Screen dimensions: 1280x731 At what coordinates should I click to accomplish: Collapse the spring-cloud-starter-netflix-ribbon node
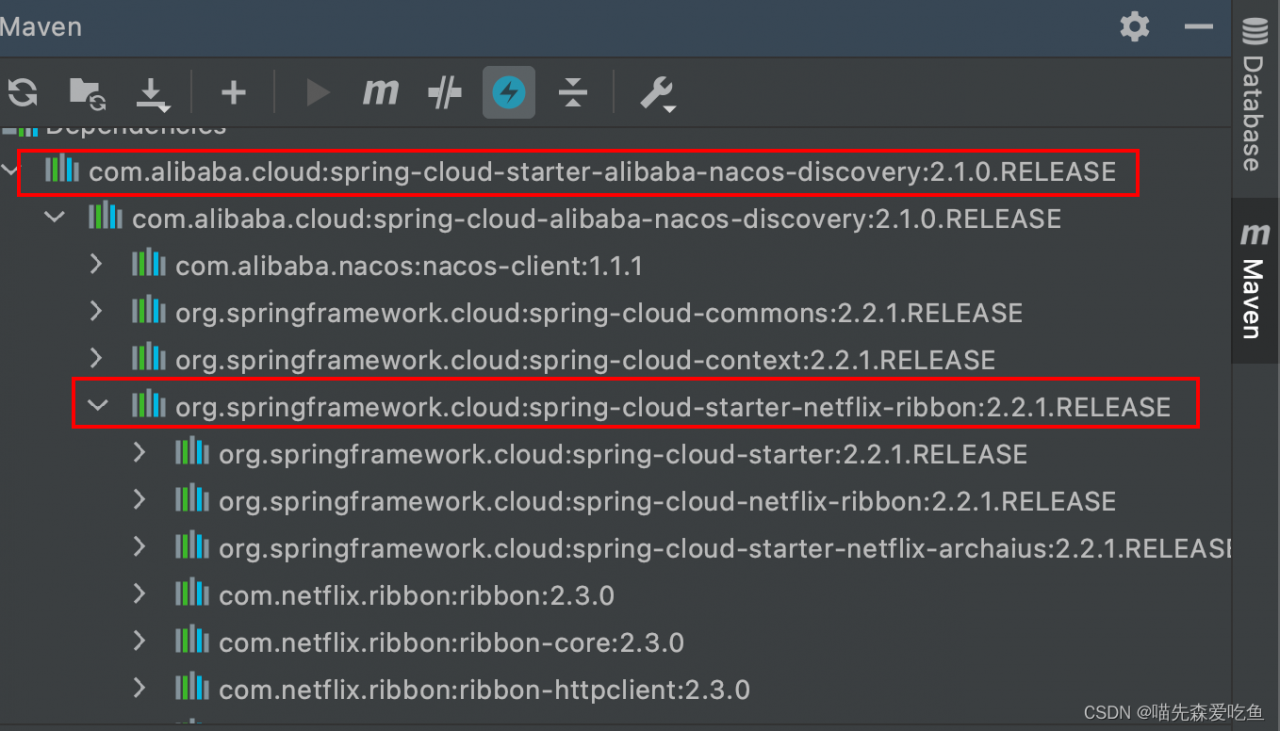click(97, 406)
